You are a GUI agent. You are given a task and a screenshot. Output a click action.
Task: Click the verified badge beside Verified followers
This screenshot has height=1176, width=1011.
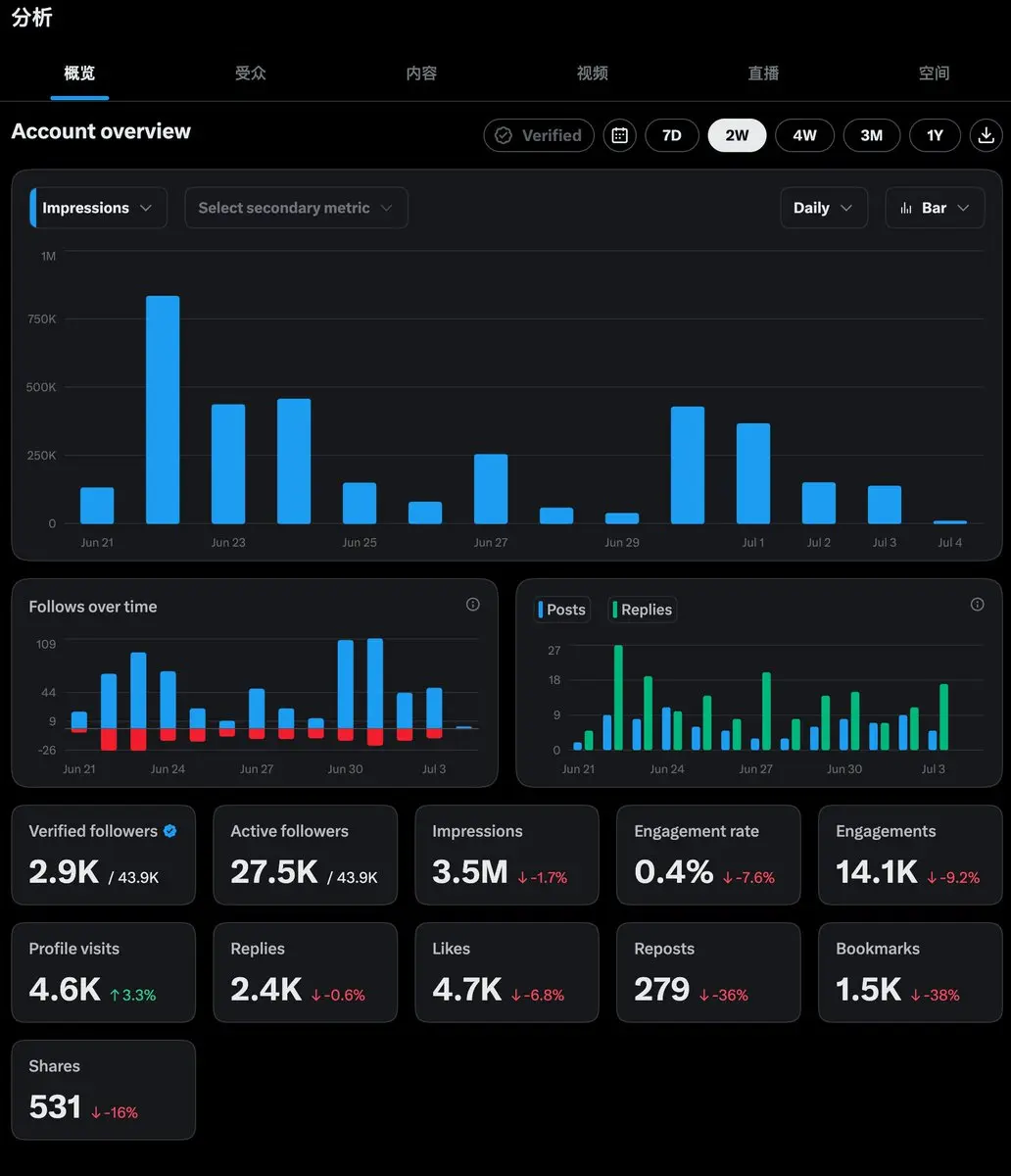pos(170,831)
